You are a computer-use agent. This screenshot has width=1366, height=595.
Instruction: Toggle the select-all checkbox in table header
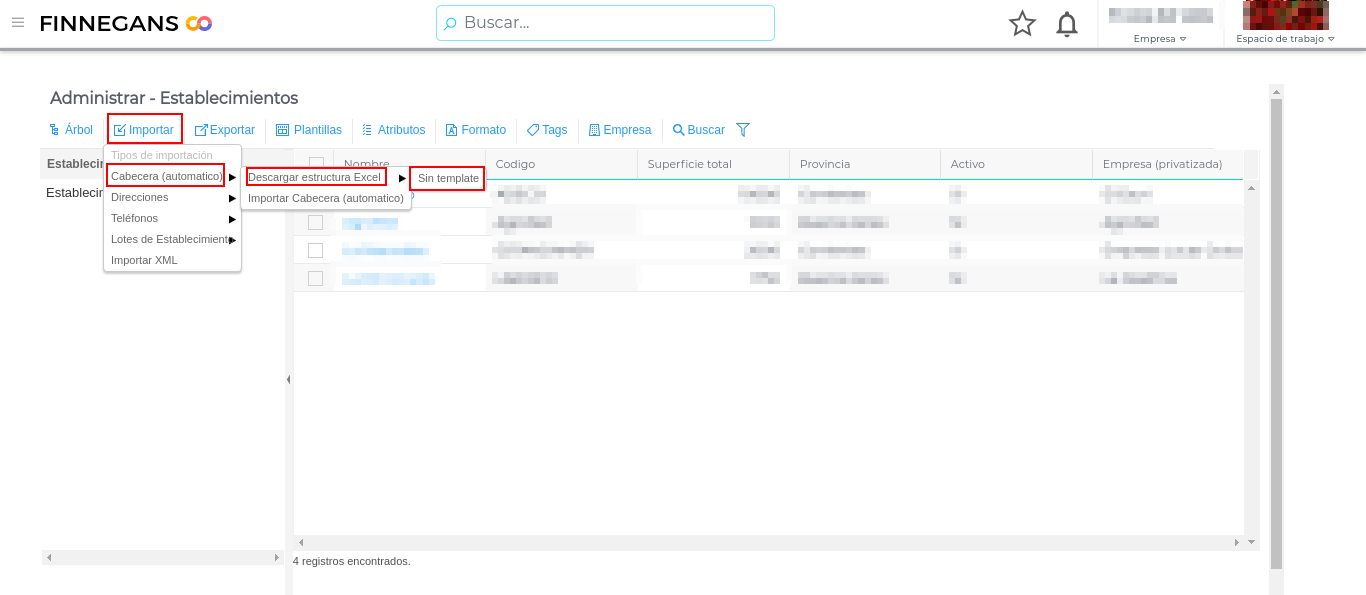[x=316, y=164]
